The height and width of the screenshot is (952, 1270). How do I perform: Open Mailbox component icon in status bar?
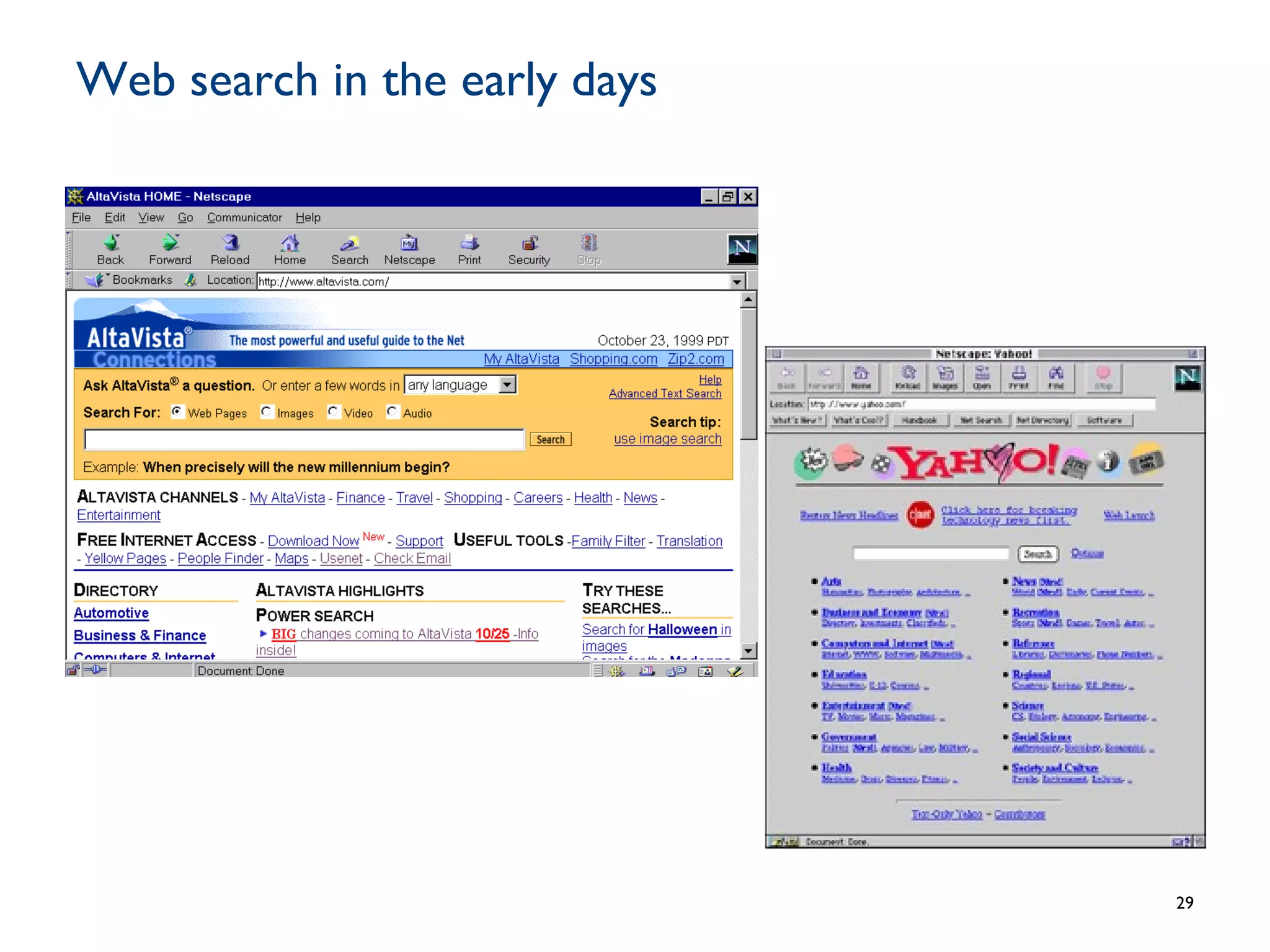click(x=647, y=671)
